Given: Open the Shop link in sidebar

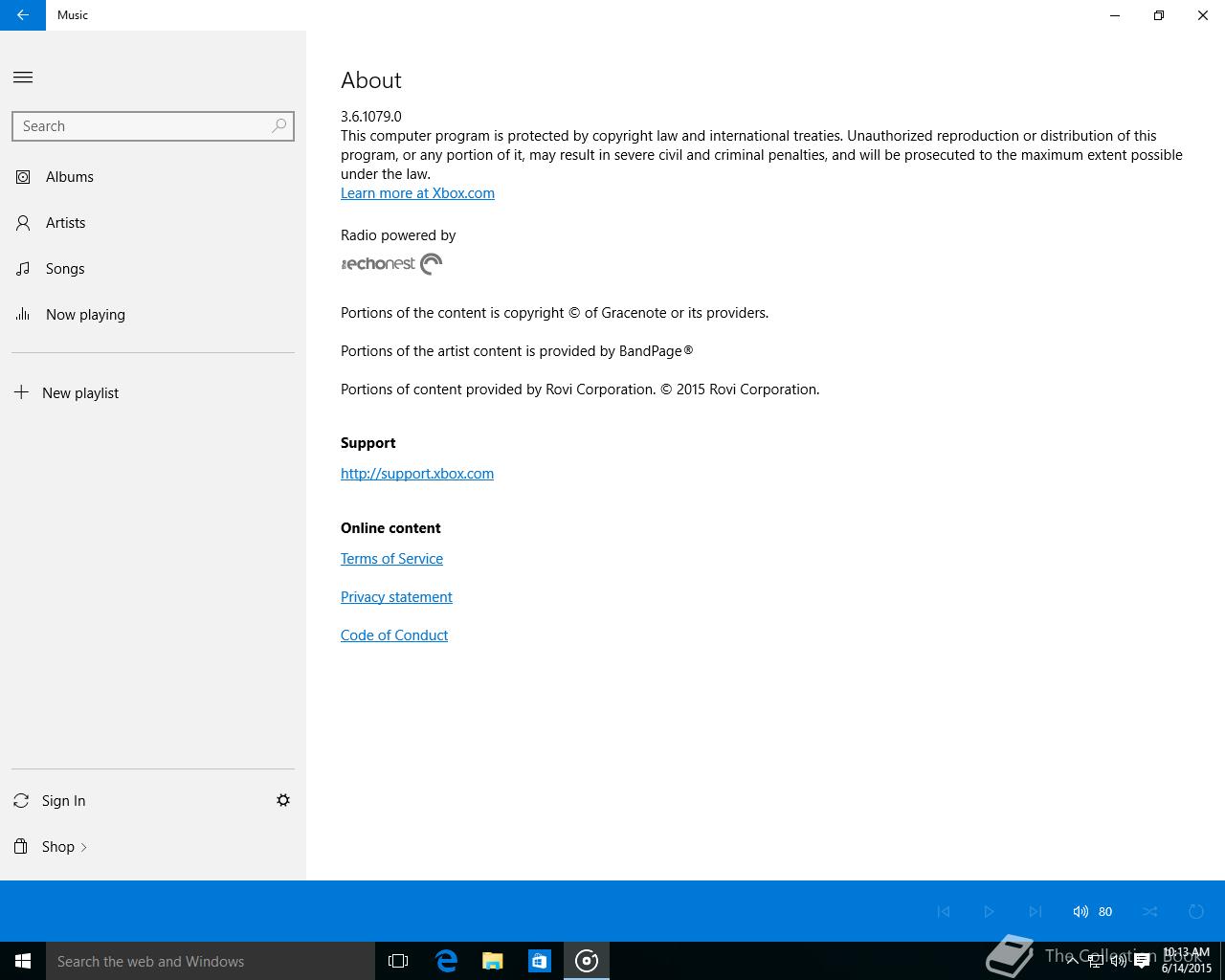Looking at the screenshot, I should tap(153, 847).
